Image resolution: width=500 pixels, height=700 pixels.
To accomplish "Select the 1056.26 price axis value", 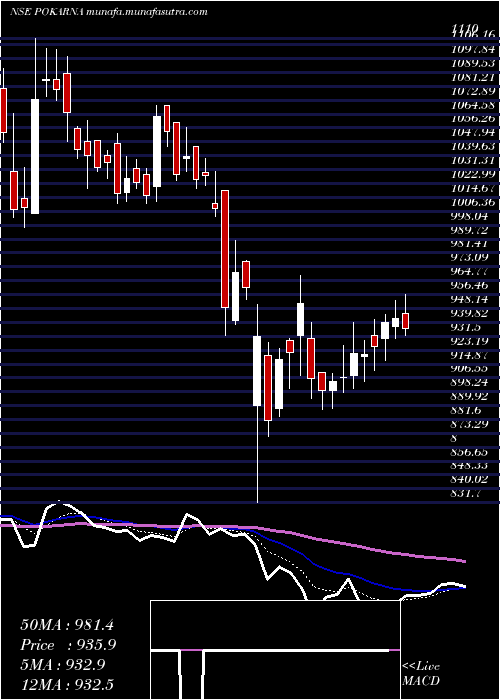I will [474, 119].
